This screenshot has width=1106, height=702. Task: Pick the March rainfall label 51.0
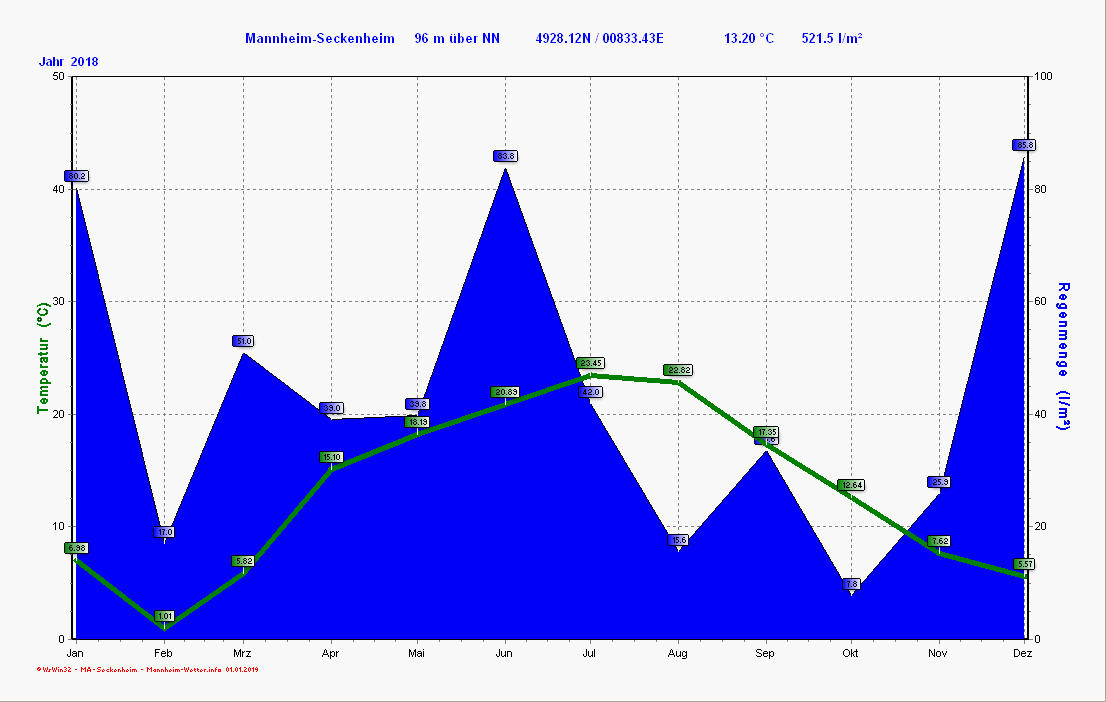point(244,341)
